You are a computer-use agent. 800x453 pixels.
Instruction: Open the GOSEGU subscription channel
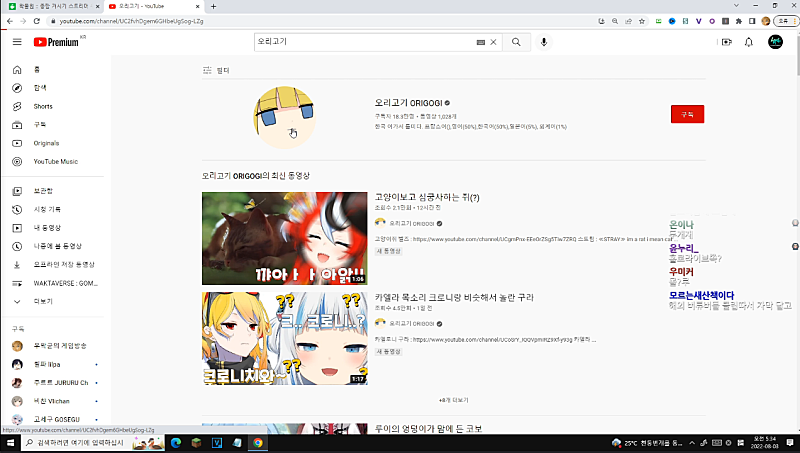click(53, 419)
